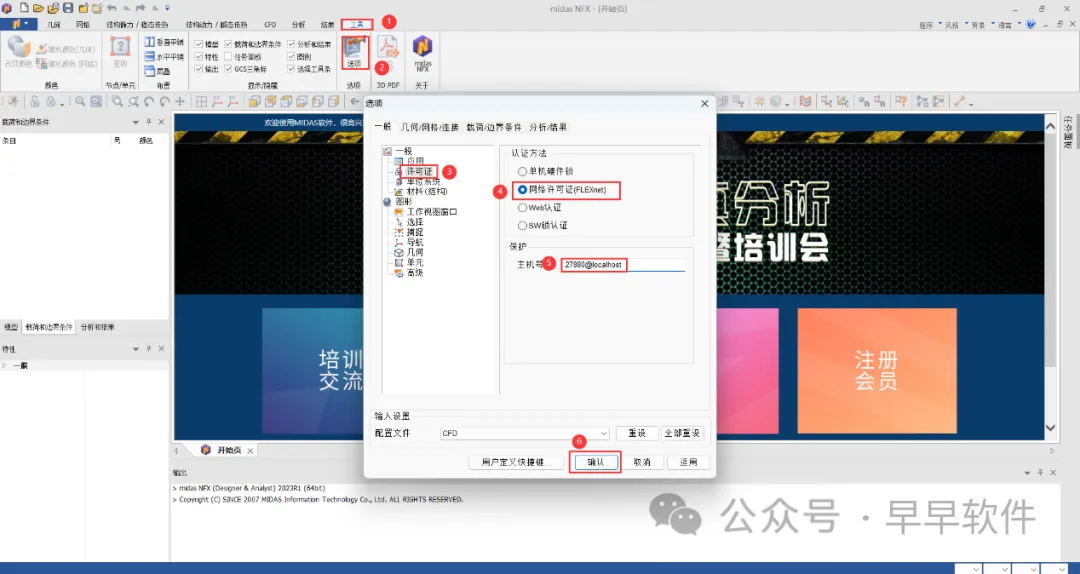Screen dimensions: 1080x574
Task: Click the 取消 cancel button
Action: point(642,462)
